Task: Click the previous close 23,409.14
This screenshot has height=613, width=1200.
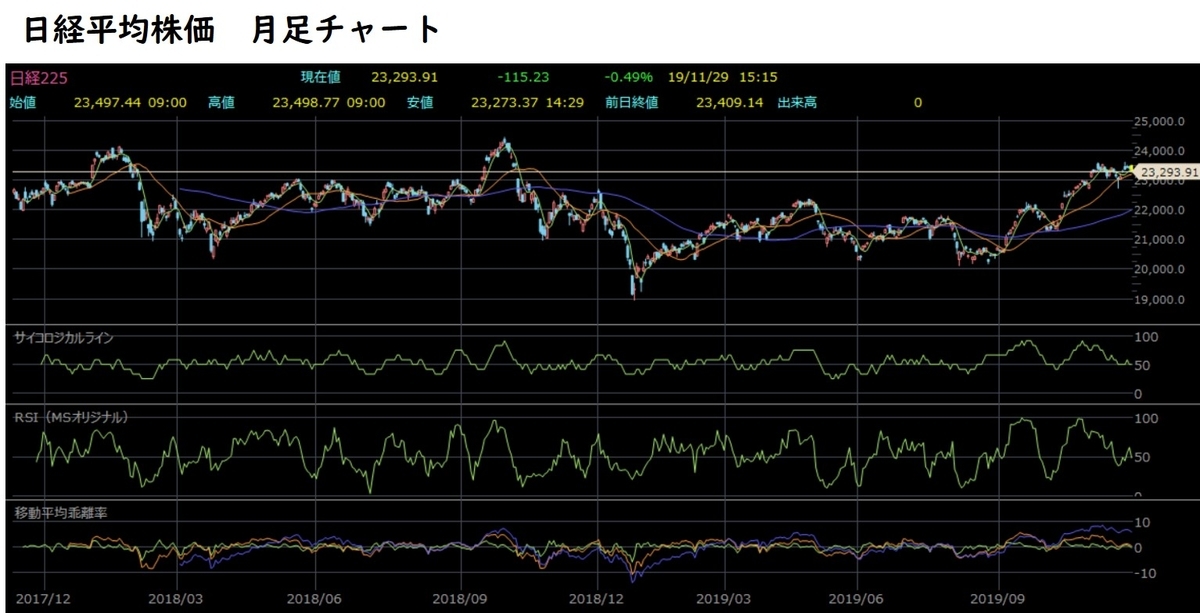Action: (730, 102)
